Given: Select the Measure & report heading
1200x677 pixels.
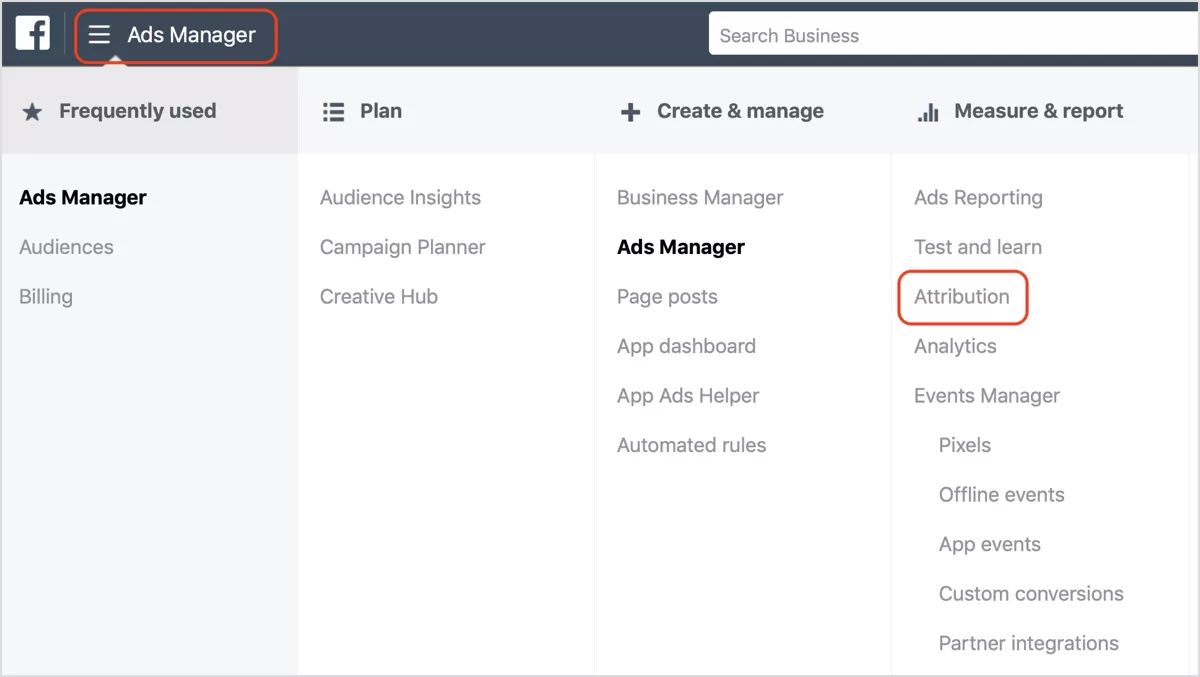Looking at the screenshot, I should pyautogui.click(x=1039, y=111).
